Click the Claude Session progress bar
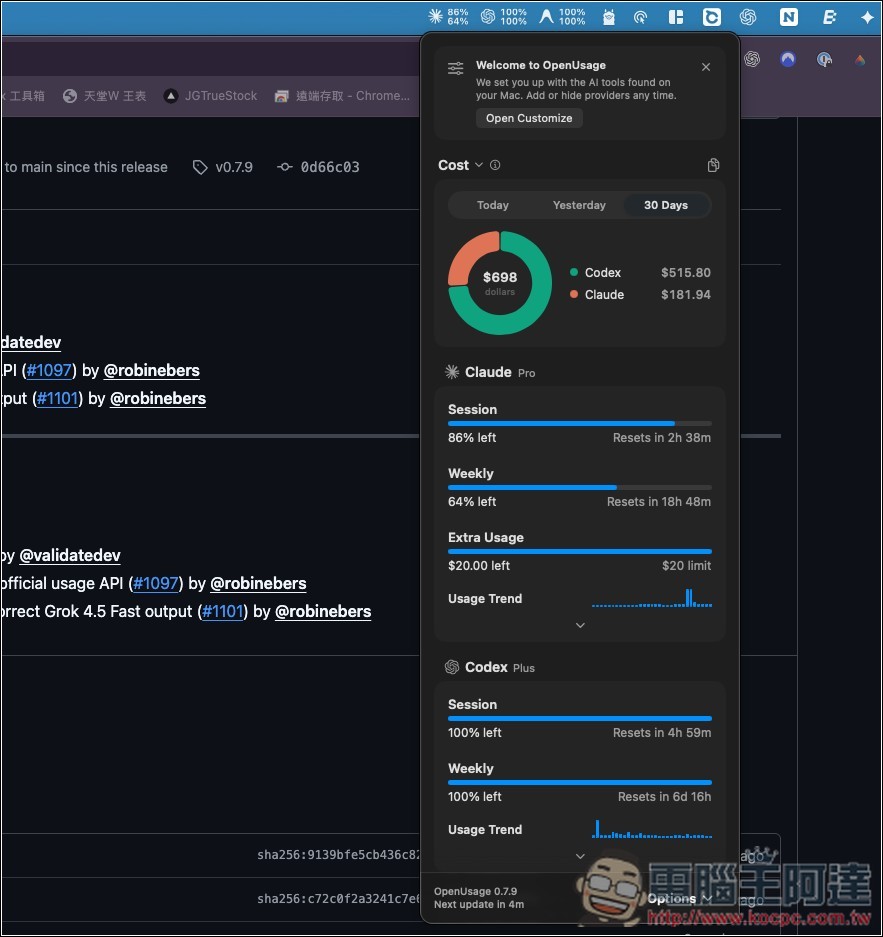Viewport: 883px width, 937px height. [580, 424]
